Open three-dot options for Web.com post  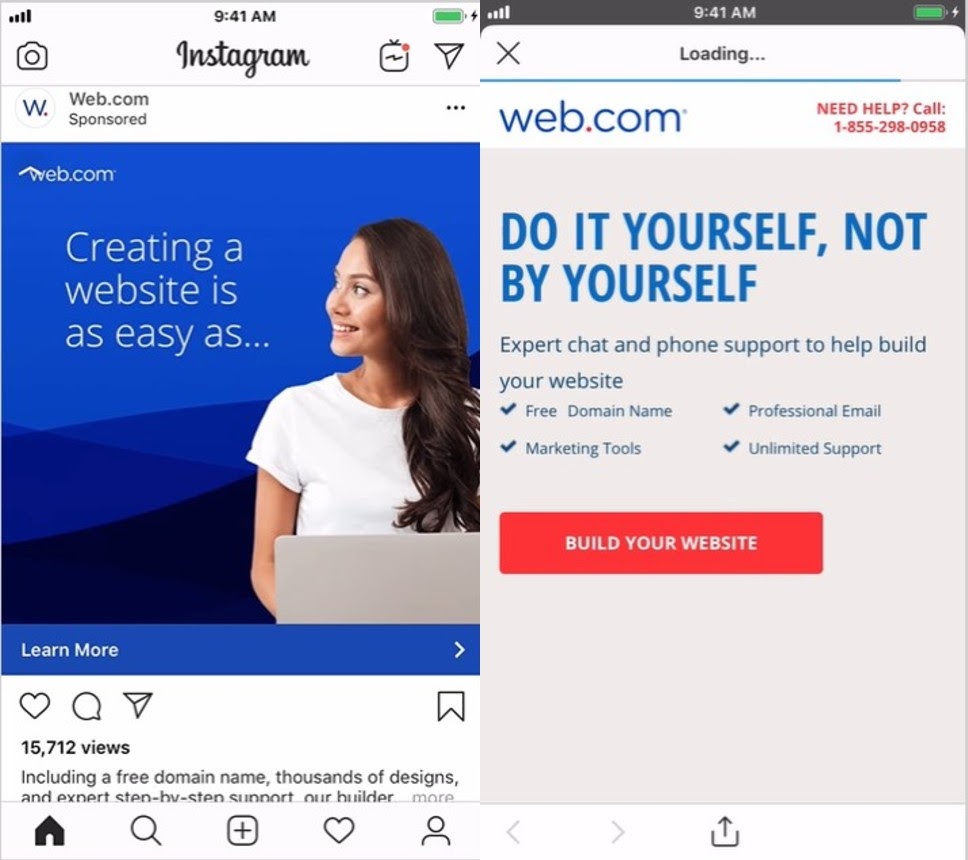coord(456,108)
